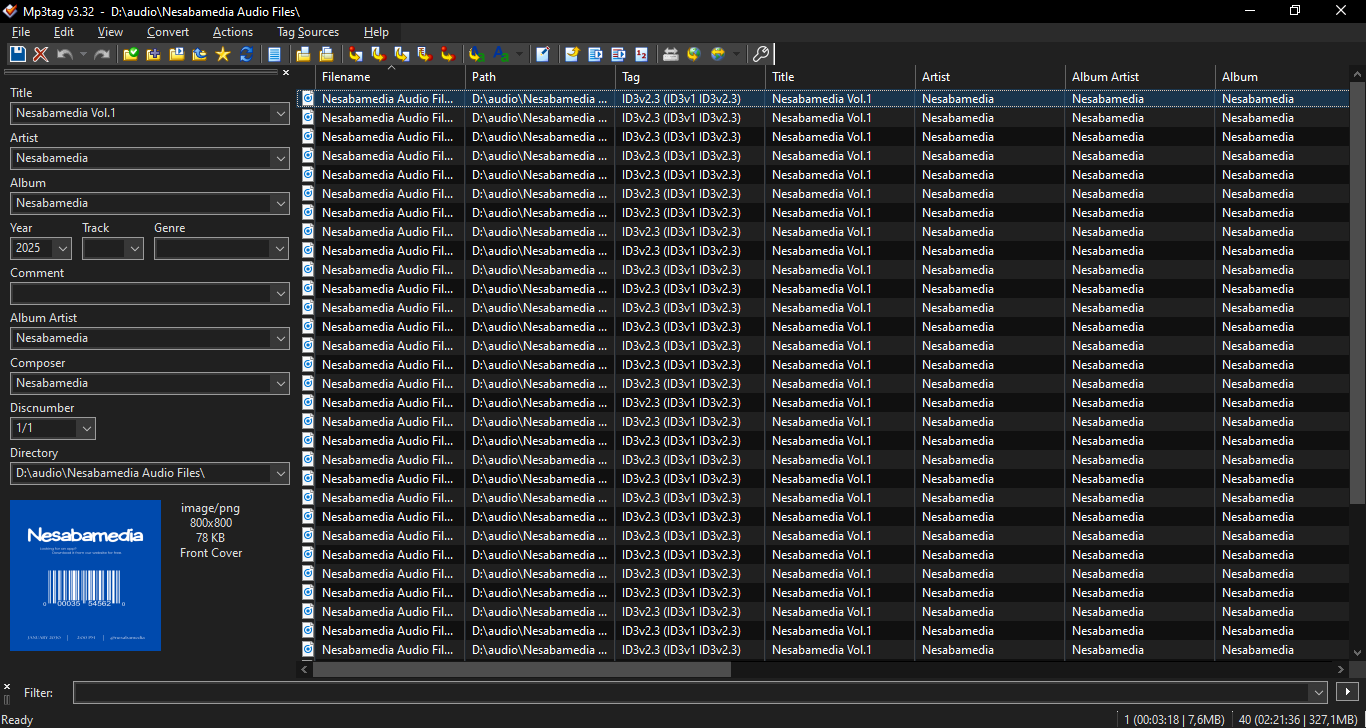Expand the Title field dropdown
The height and width of the screenshot is (728, 1366).
point(279,113)
